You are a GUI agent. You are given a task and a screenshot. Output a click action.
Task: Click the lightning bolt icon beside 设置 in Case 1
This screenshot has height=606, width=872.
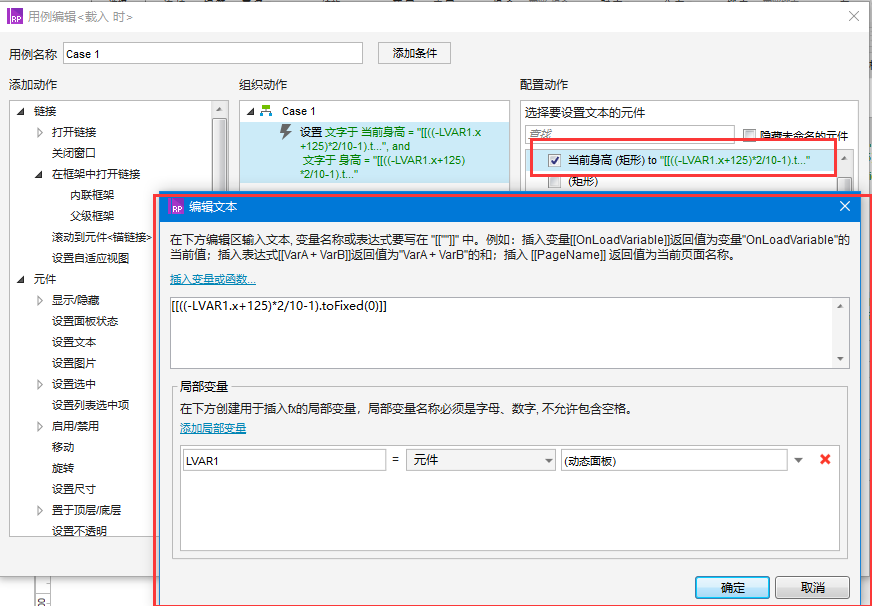(285, 133)
